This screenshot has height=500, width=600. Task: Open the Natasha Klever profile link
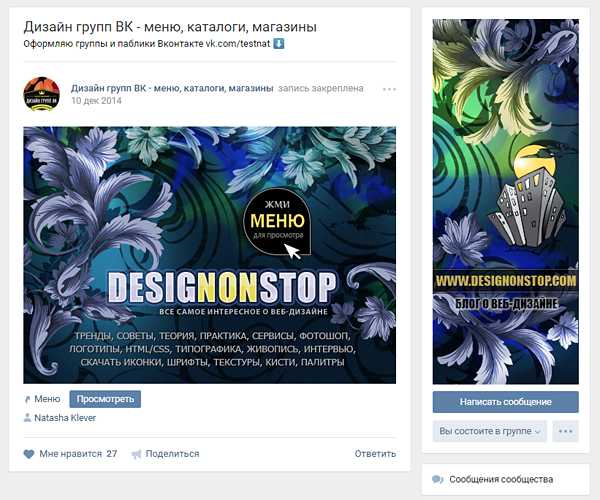click(65, 418)
